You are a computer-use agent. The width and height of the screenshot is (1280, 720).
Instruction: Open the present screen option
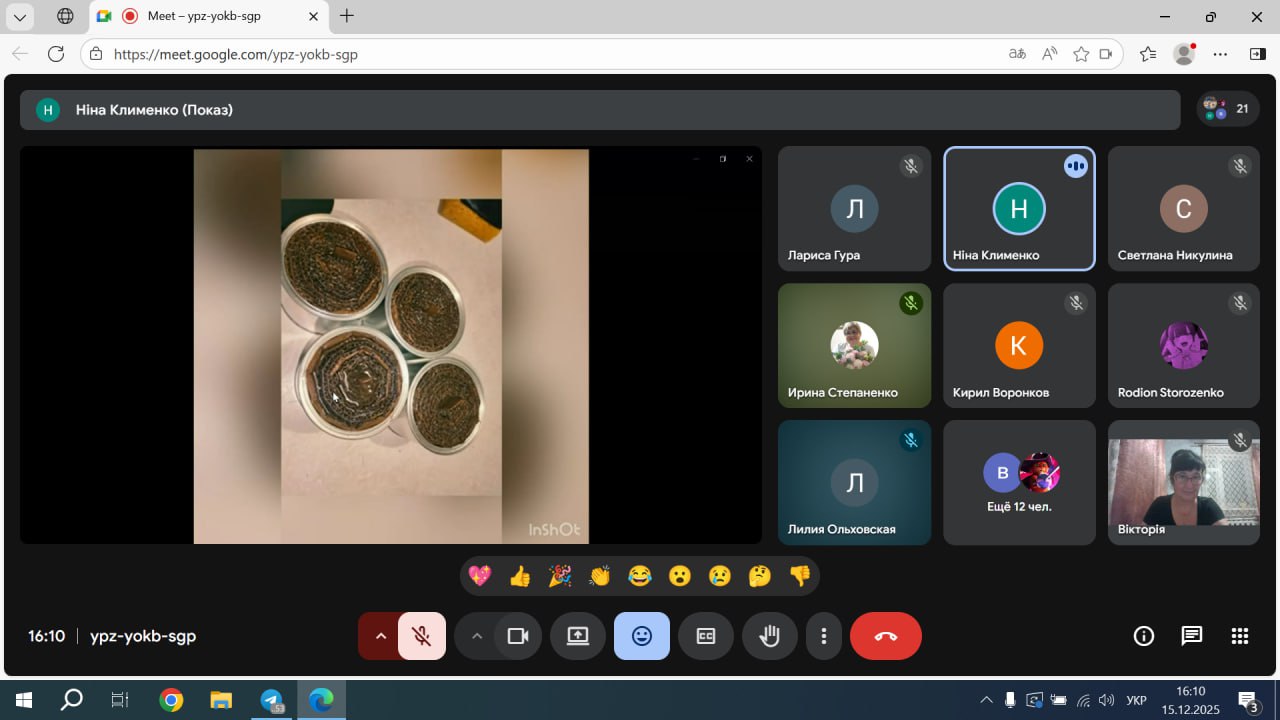(578, 636)
